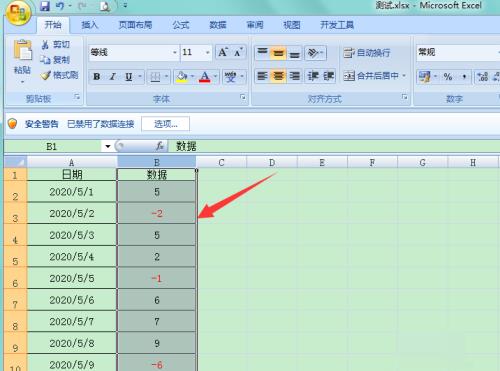Apply the red font color A
Image resolution: width=500 pixels, height=371 pixels.
click(x=205, y=77)
